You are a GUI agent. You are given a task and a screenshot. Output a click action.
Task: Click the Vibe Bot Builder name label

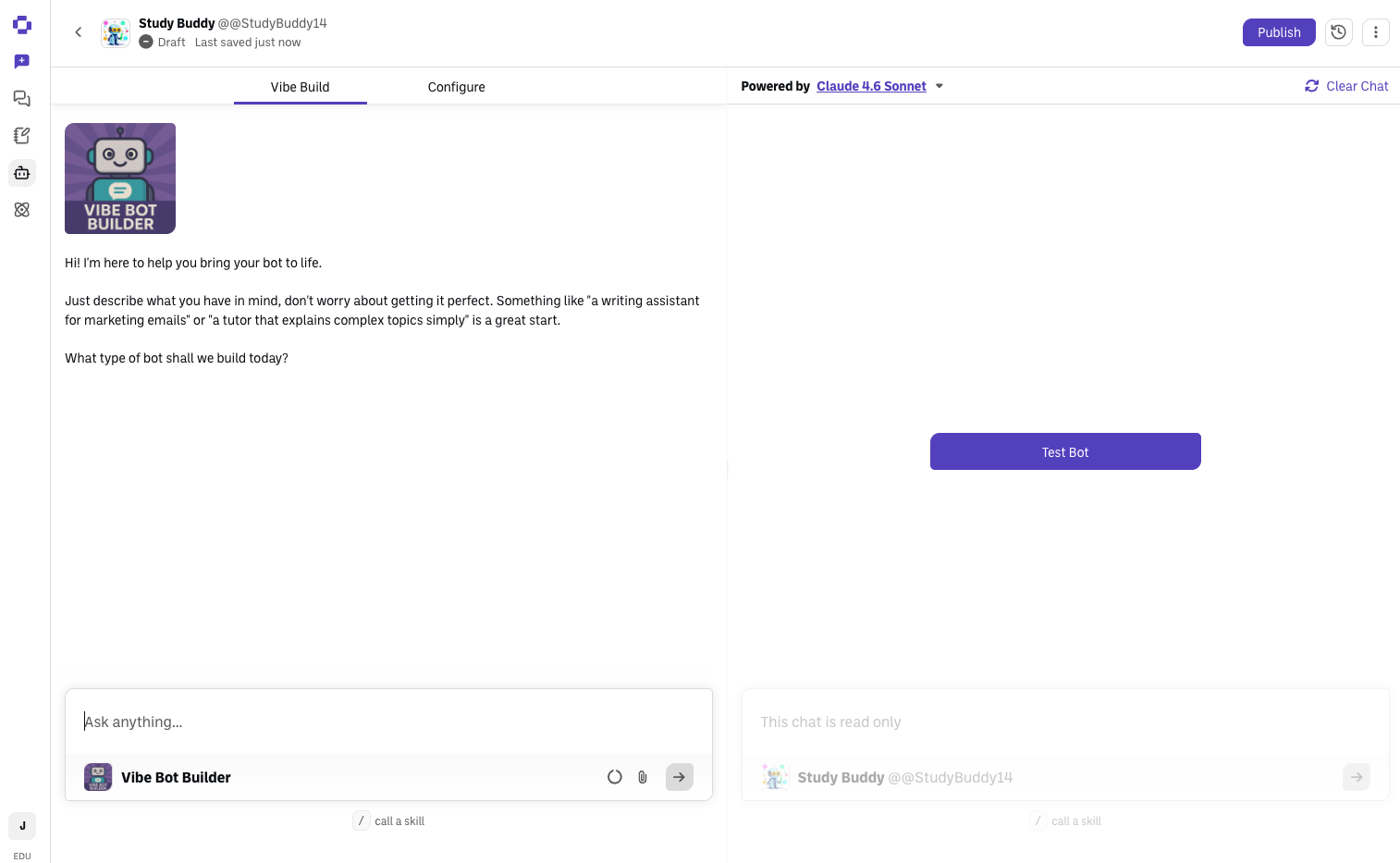[x=176, y=778]
